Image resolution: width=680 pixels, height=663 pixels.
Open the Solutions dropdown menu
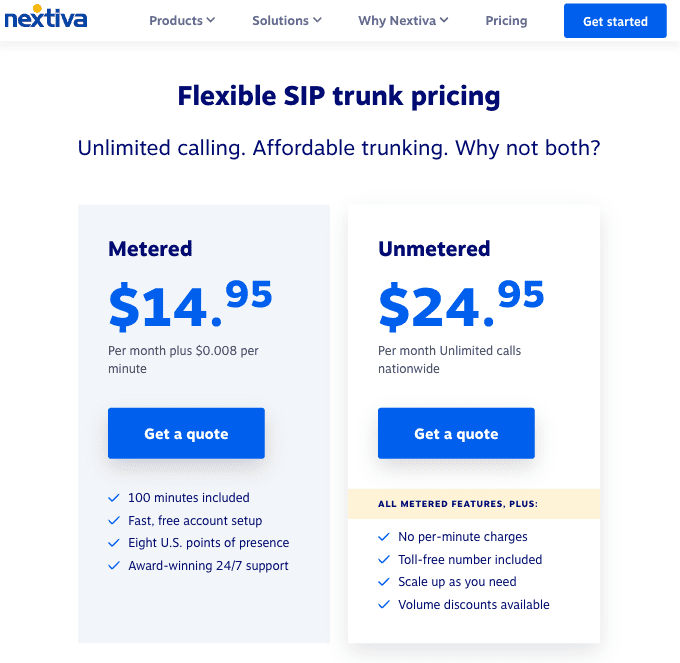click(286, 21)
